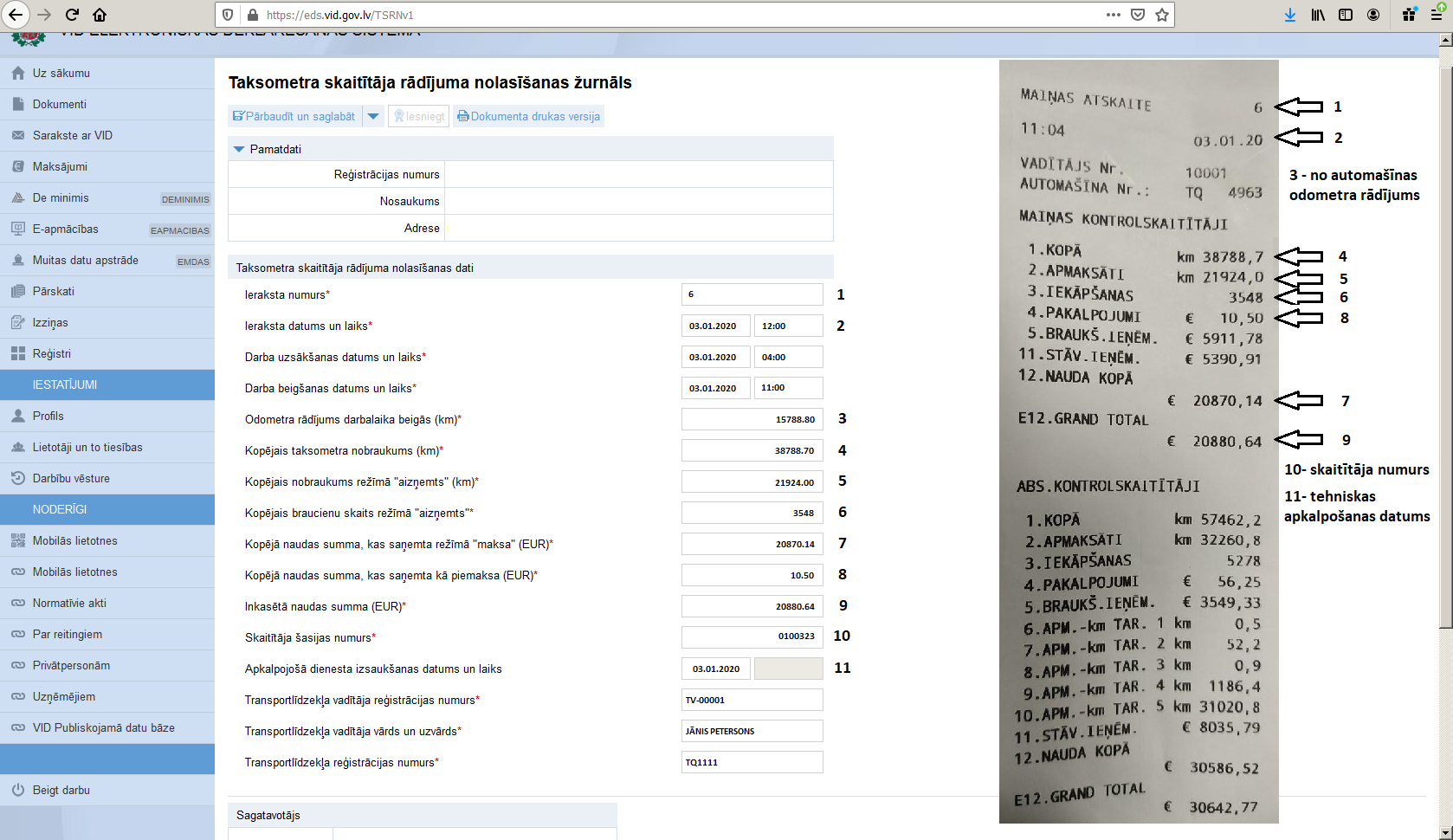Viewport: 1453px width, 840px height.
Task: Open the page actions three-dot menu
Action: click(x=1114, y=15)
